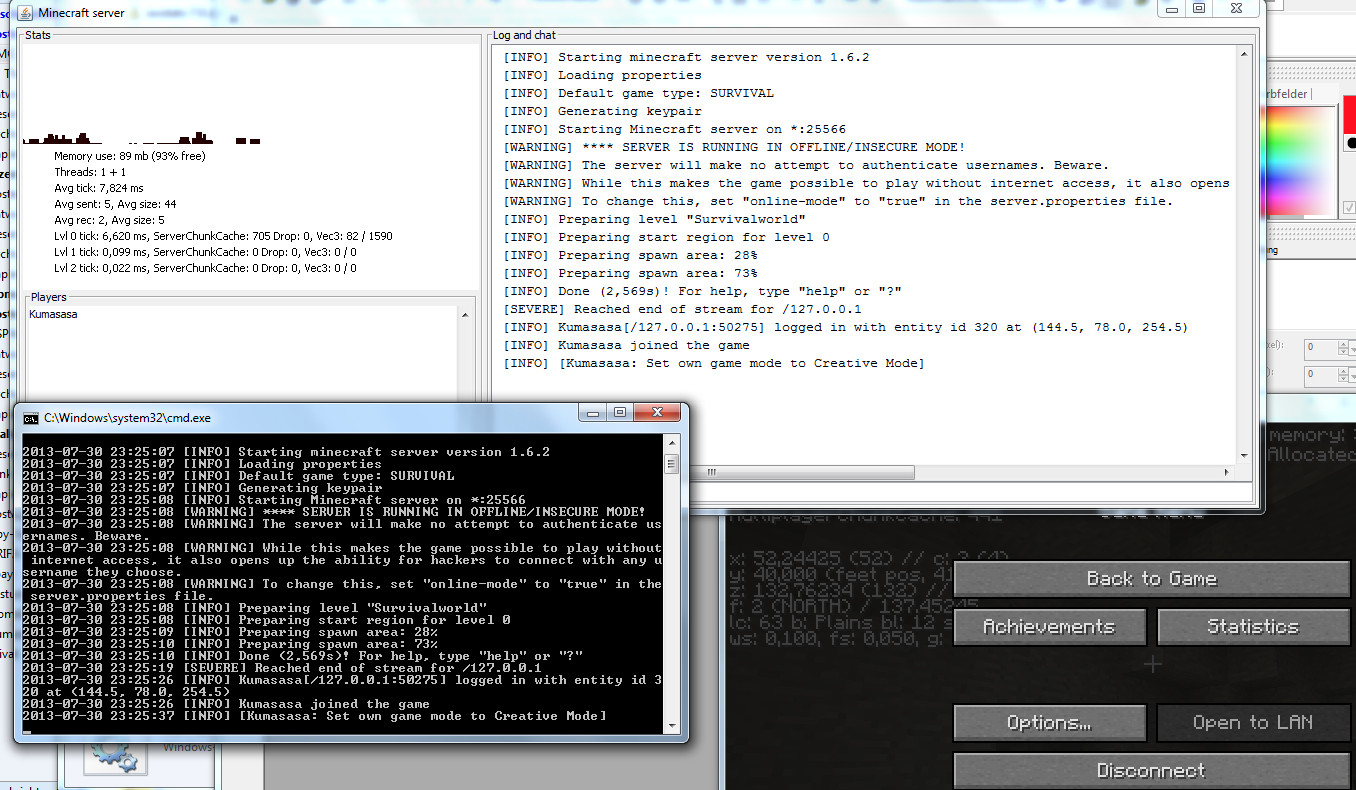Click the "Lvl 1 tick: 0,099 ms" stat line
Image resolution: width=1356 pixels, height=790 pixels.
(205, 252)
